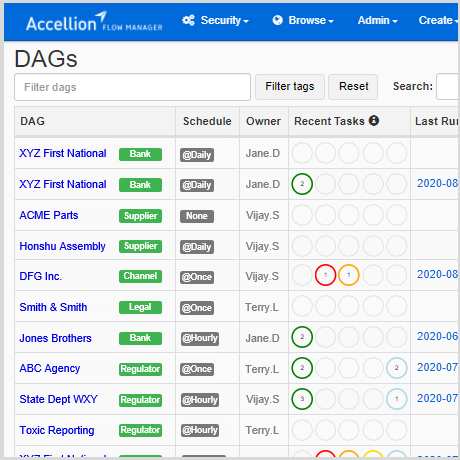Click owner Jane.D in the Jones Brothers row
Viewport: 460px width, 460px height.
click(263, 338)
